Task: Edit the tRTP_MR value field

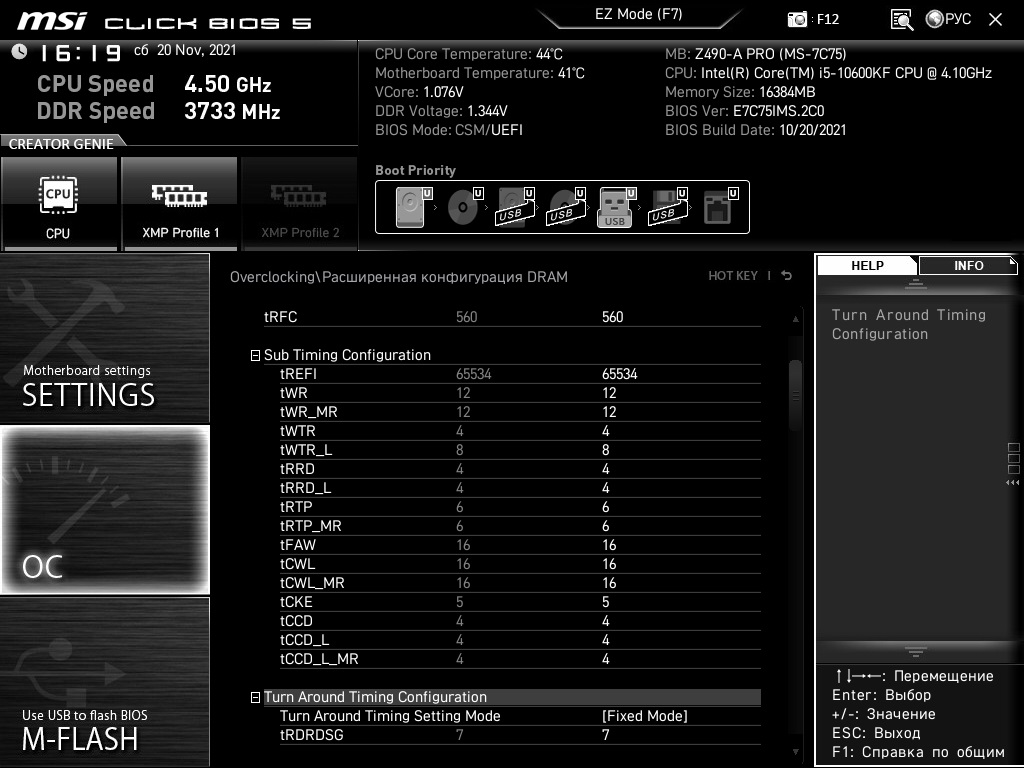Action: (x=606, y=526)
